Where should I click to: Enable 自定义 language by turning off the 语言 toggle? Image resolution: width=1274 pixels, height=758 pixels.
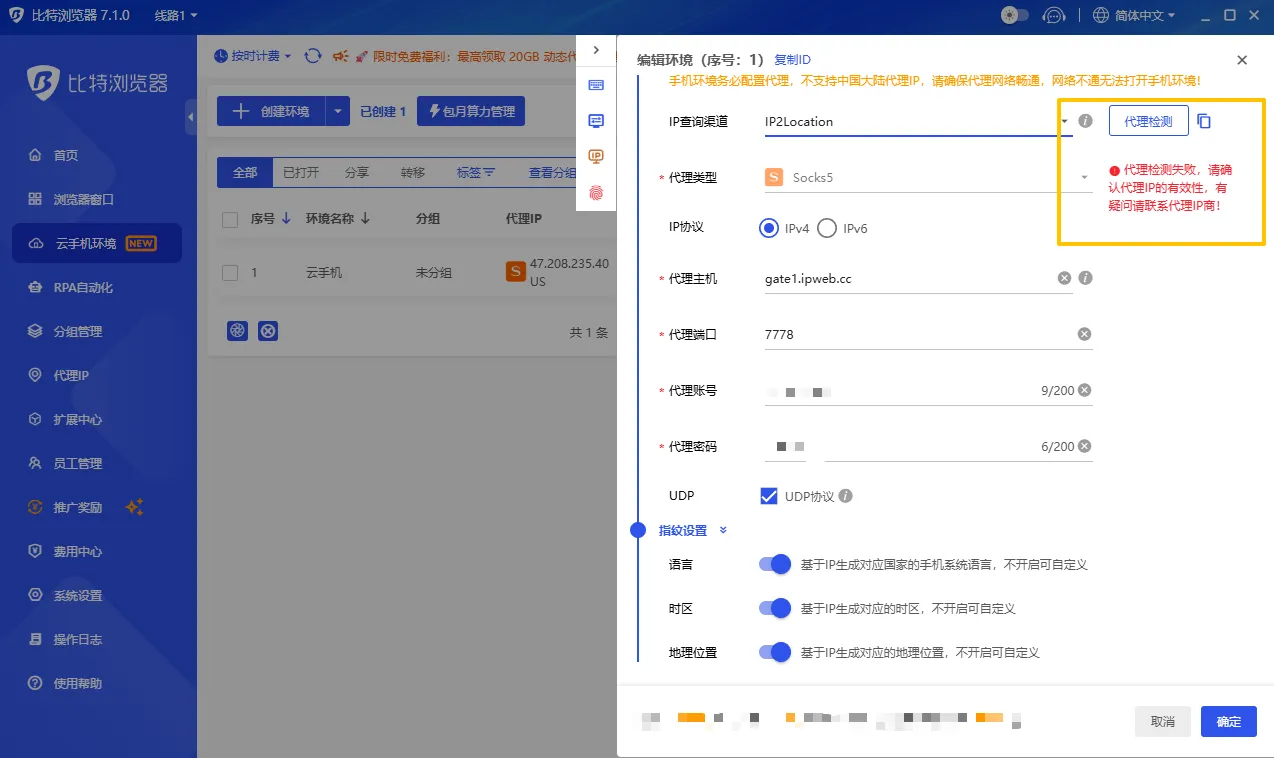coord(774,564)
